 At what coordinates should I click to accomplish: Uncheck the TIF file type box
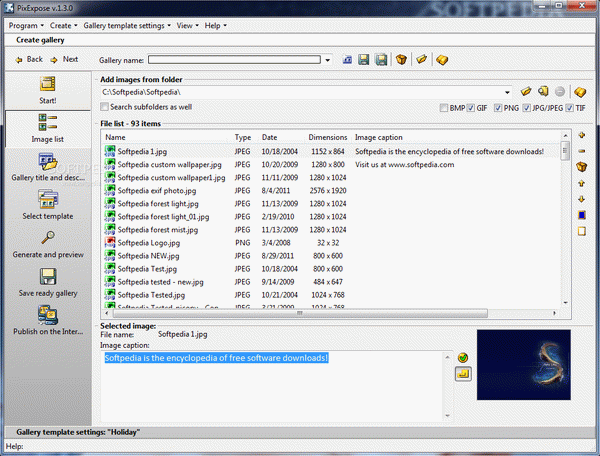tap(570, 108)
